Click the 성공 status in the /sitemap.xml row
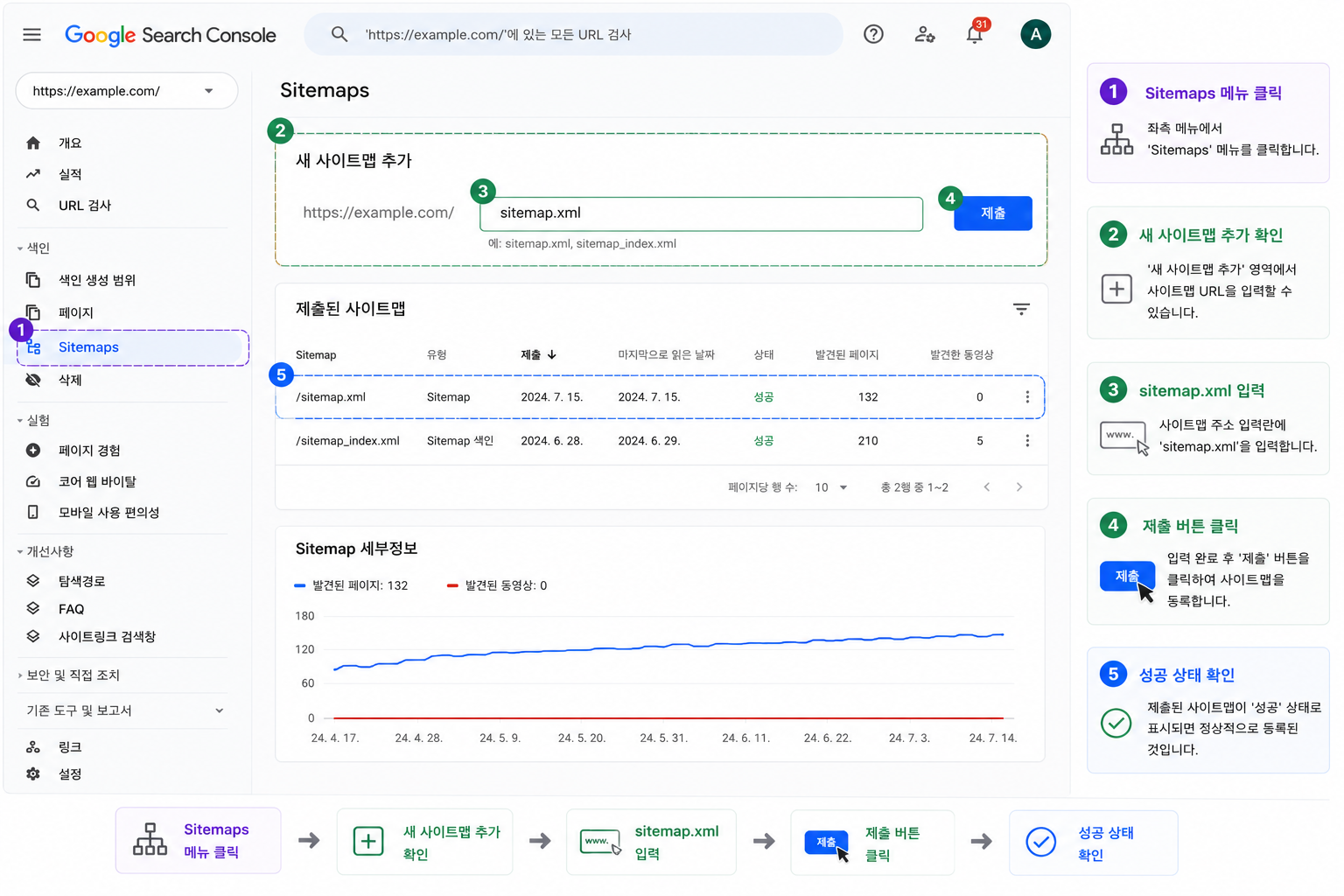This screenshot has height=896, width=1344. click(x=764, y=397)
